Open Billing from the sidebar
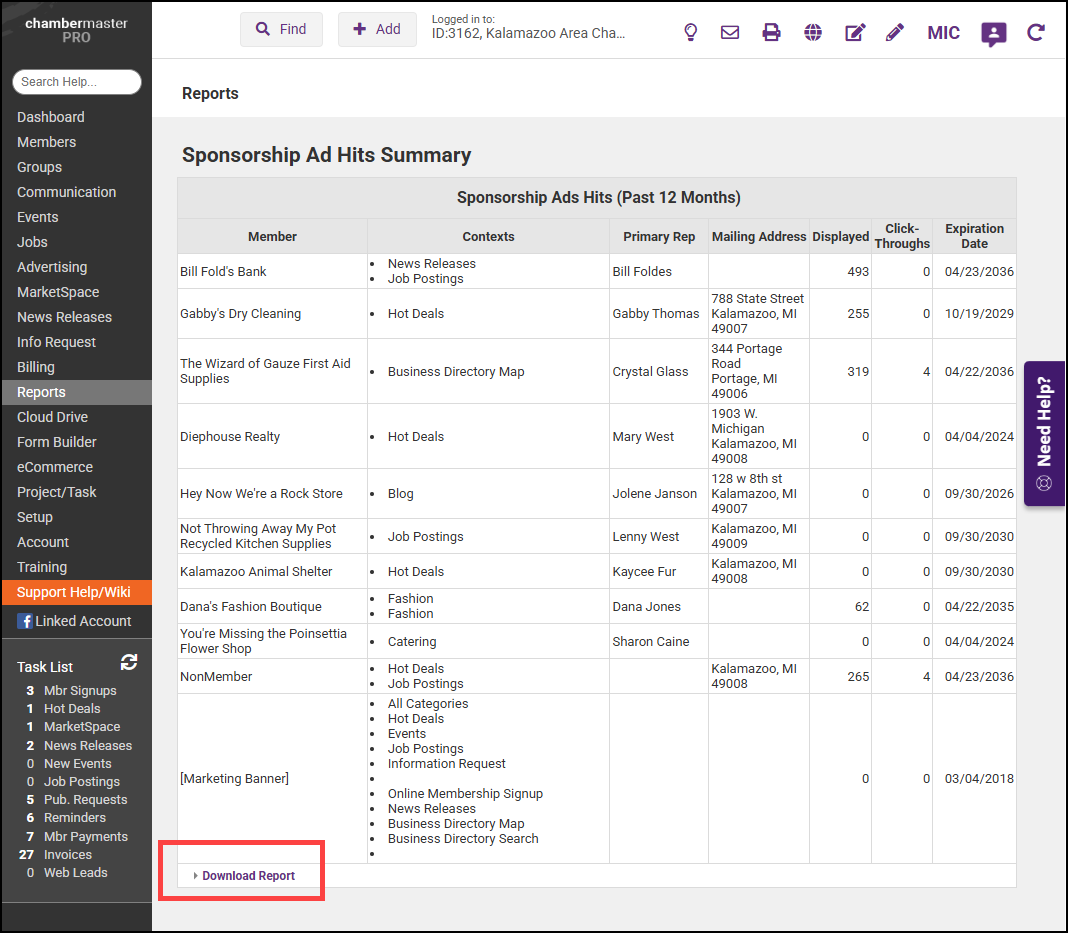 click(x=36, y=367)
